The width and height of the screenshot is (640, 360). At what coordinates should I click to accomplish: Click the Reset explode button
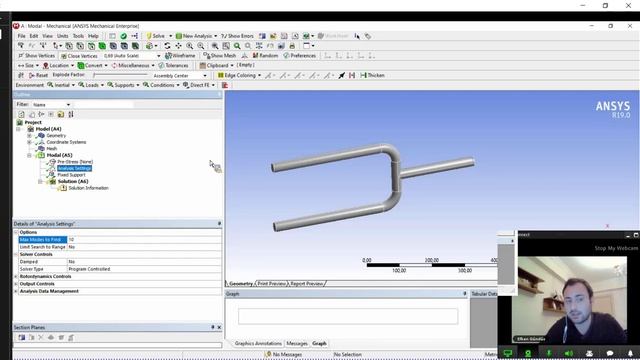coord(38,75)
